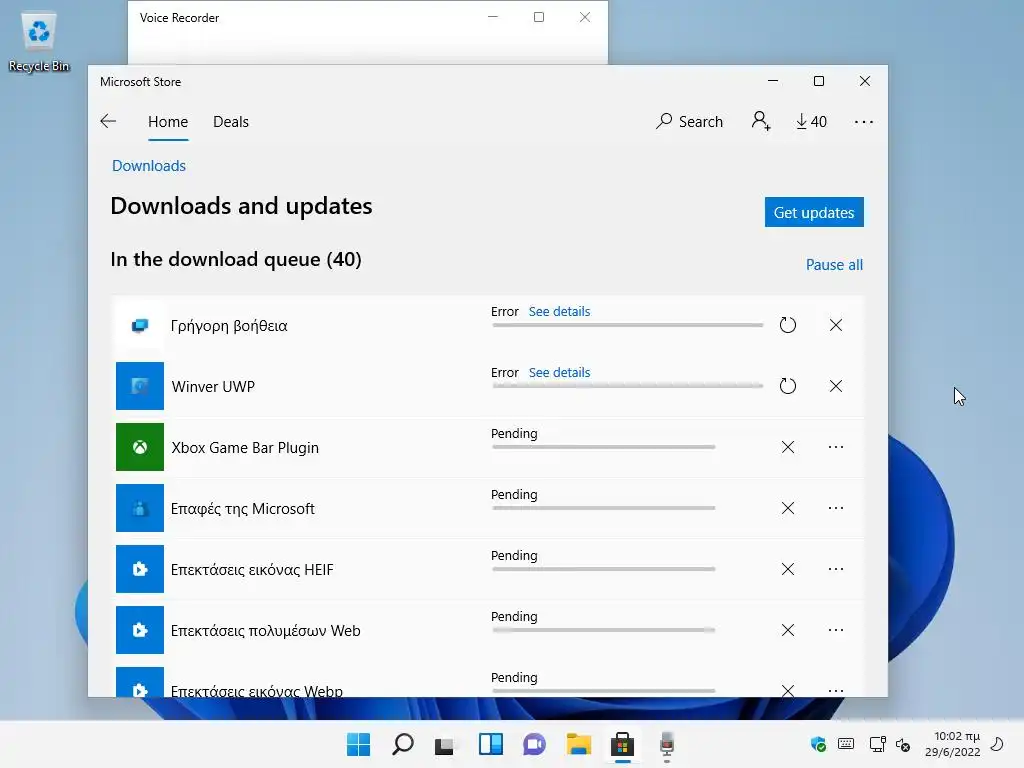Open the Windows Start menu
The height and width of the screenshot is (768, 1024).
[359, 744]
